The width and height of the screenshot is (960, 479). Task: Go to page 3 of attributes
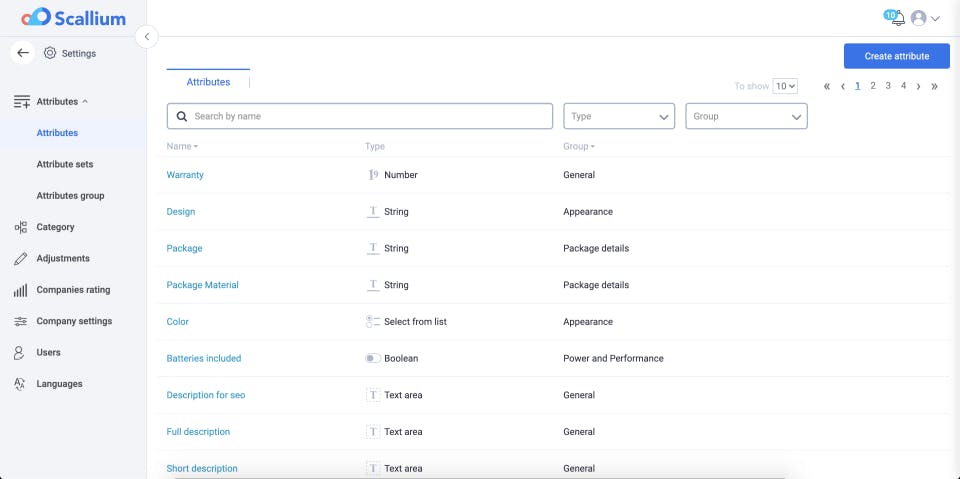[888, 86]
